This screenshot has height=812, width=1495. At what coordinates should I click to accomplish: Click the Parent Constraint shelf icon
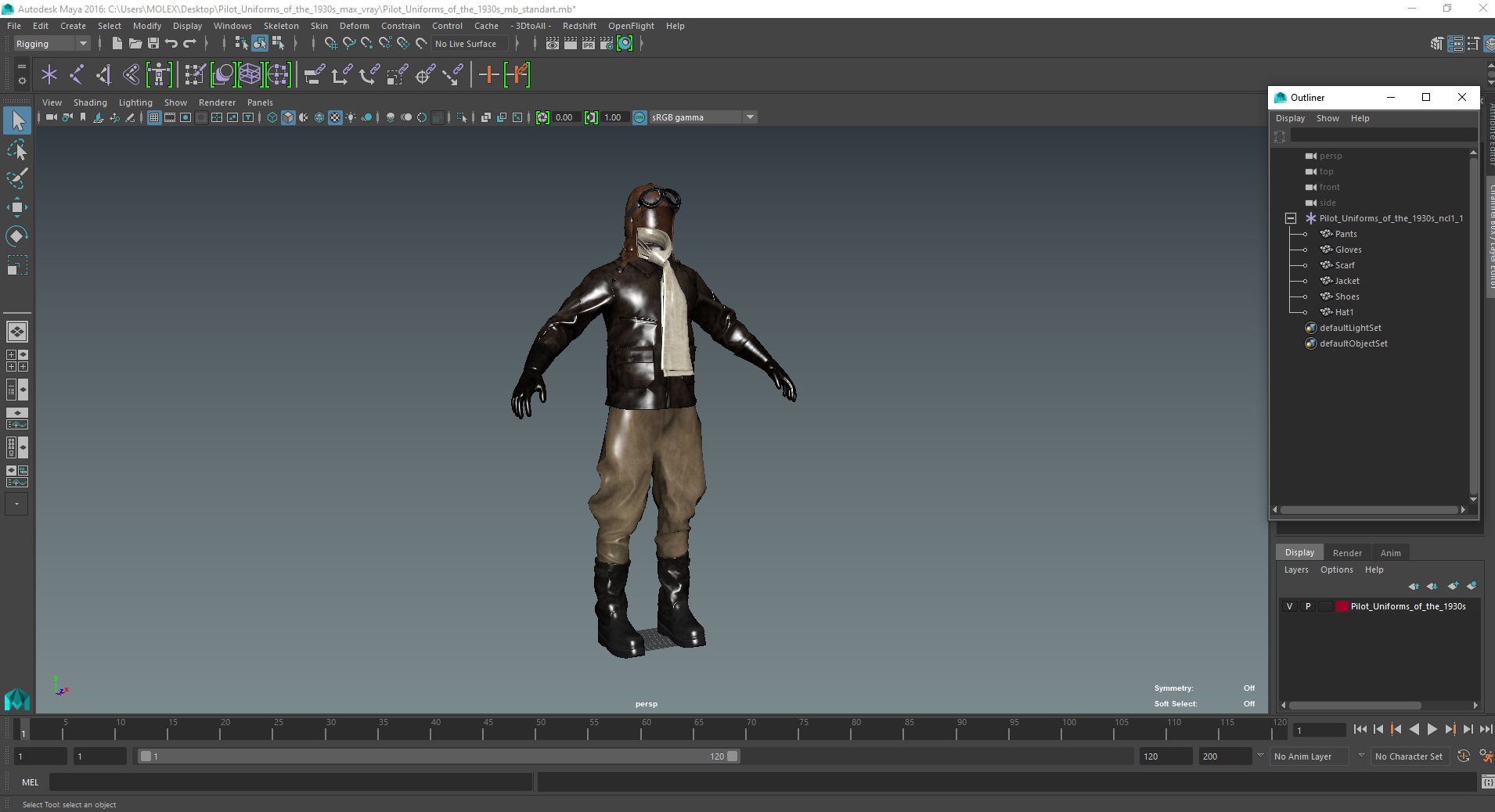click(x=315, y=75)
